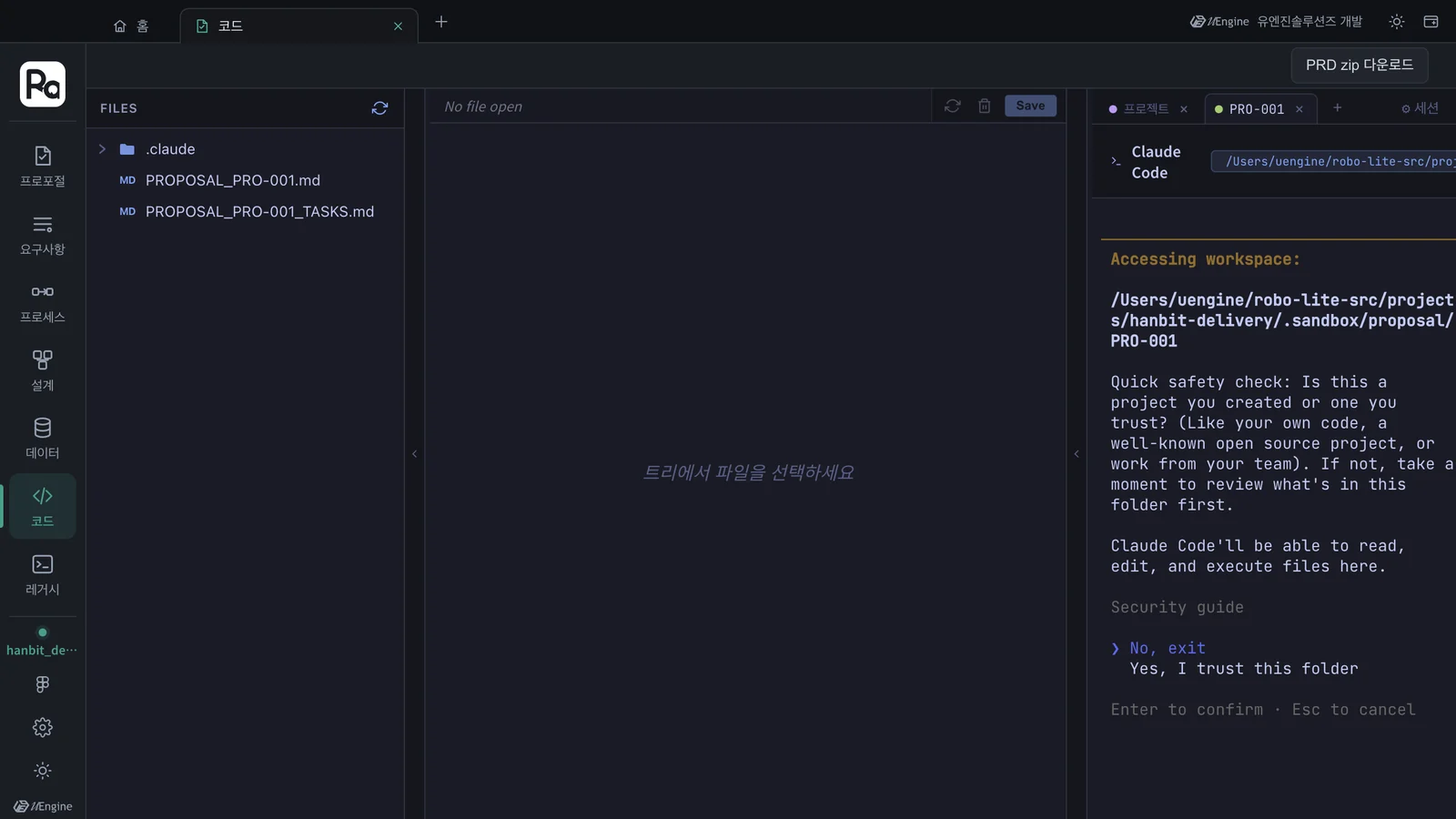The image size is (1456, 819).
Task: Expand the .claude folder
Action: [102, 149]
